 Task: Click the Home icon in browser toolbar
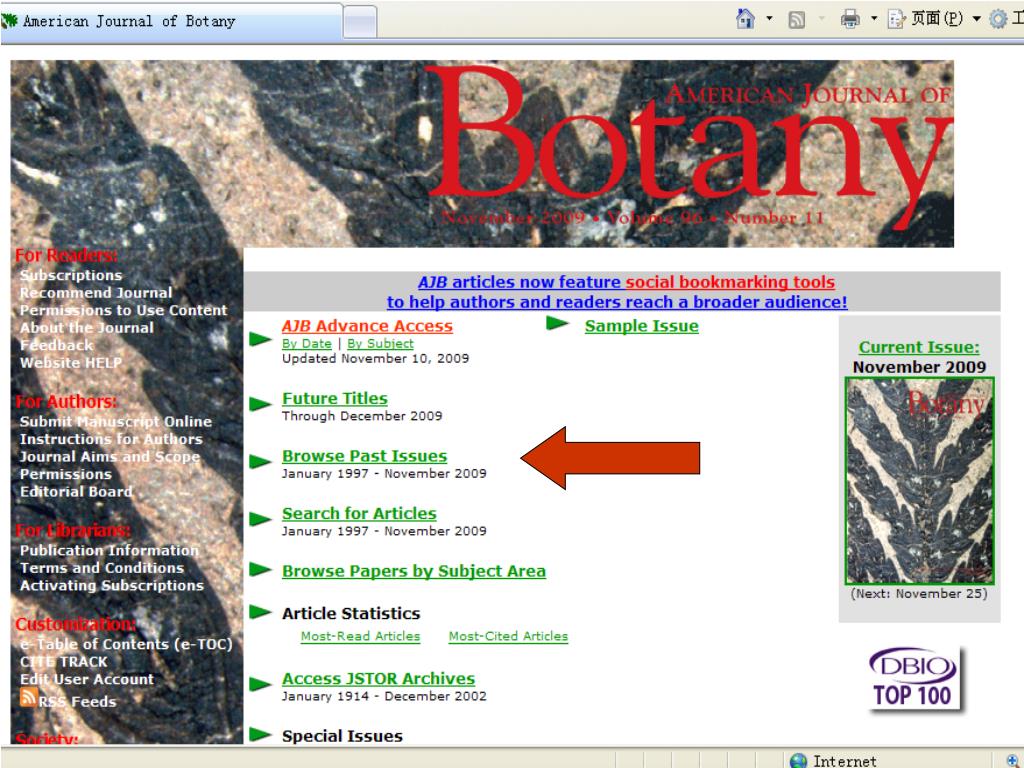pos(745,18)
